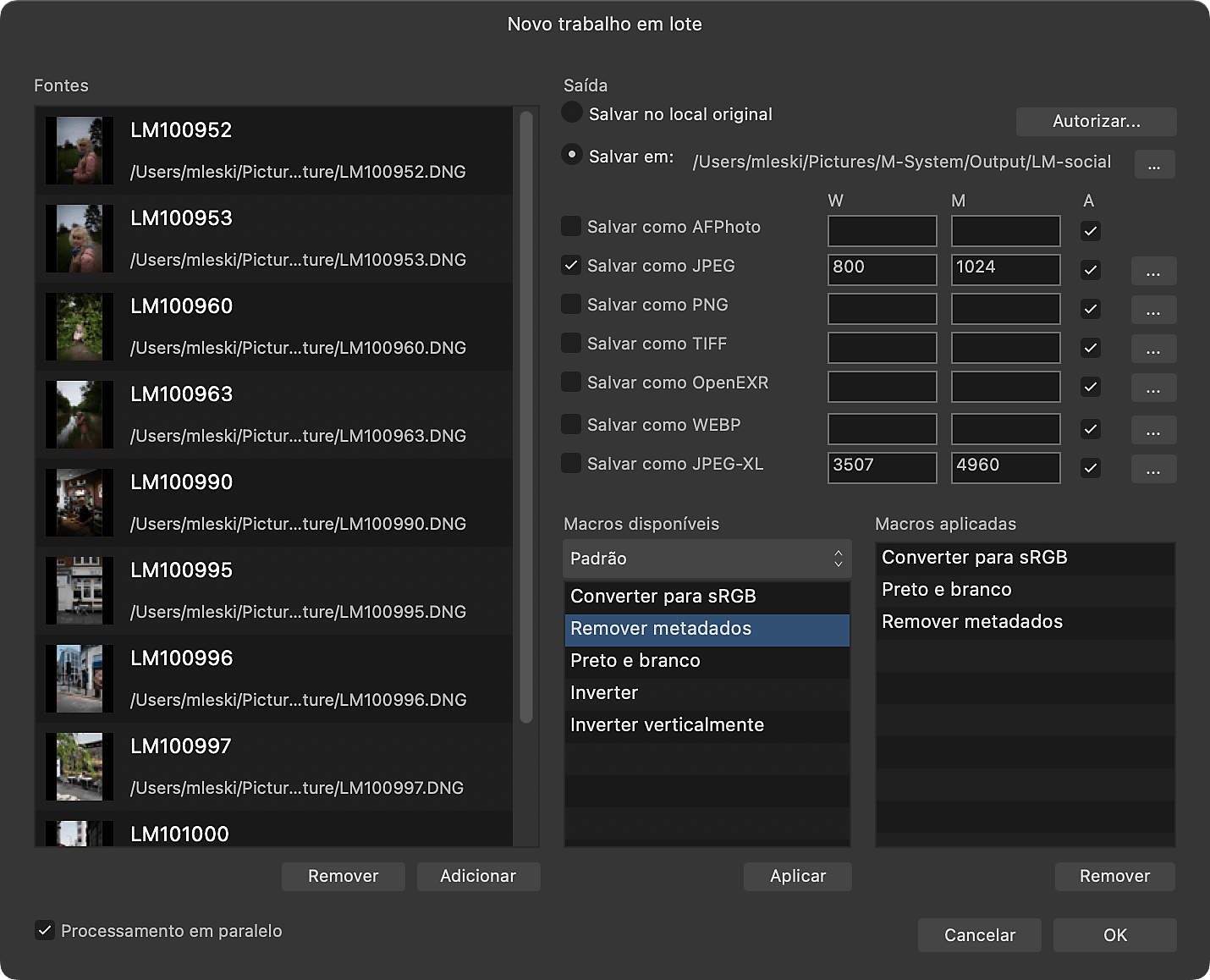The width and height of the screenshot is (1210, 980).
Task: Select the LM100960 thumbnail
Action: click(80, 327)
